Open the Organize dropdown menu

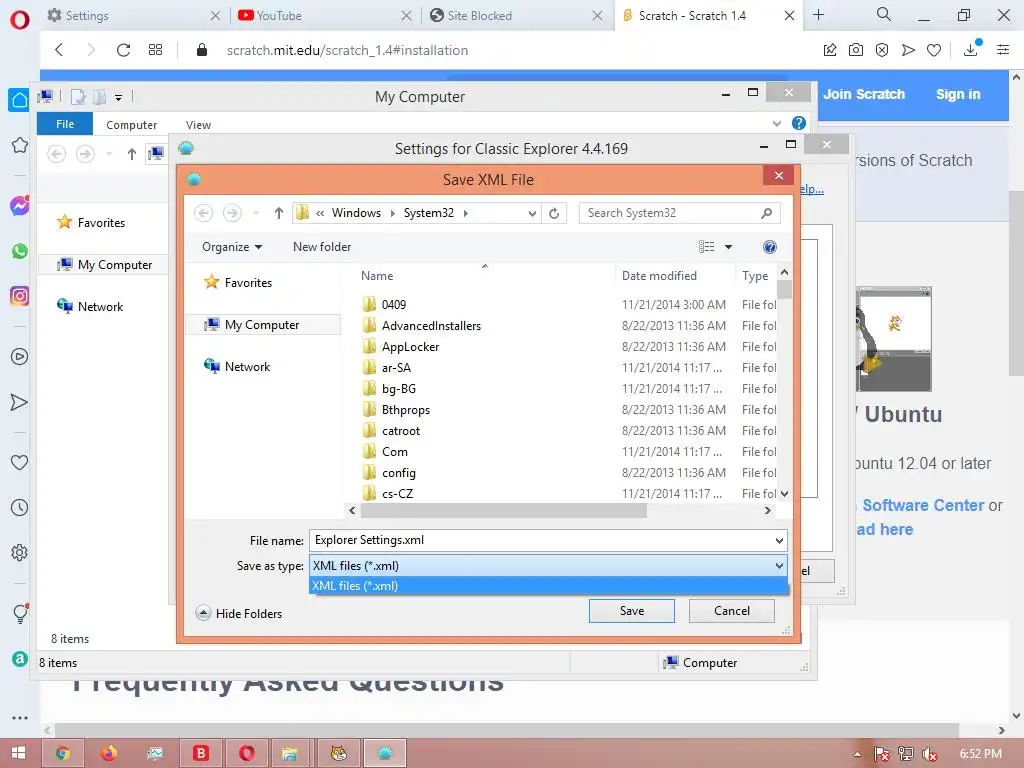coord(232,247)
